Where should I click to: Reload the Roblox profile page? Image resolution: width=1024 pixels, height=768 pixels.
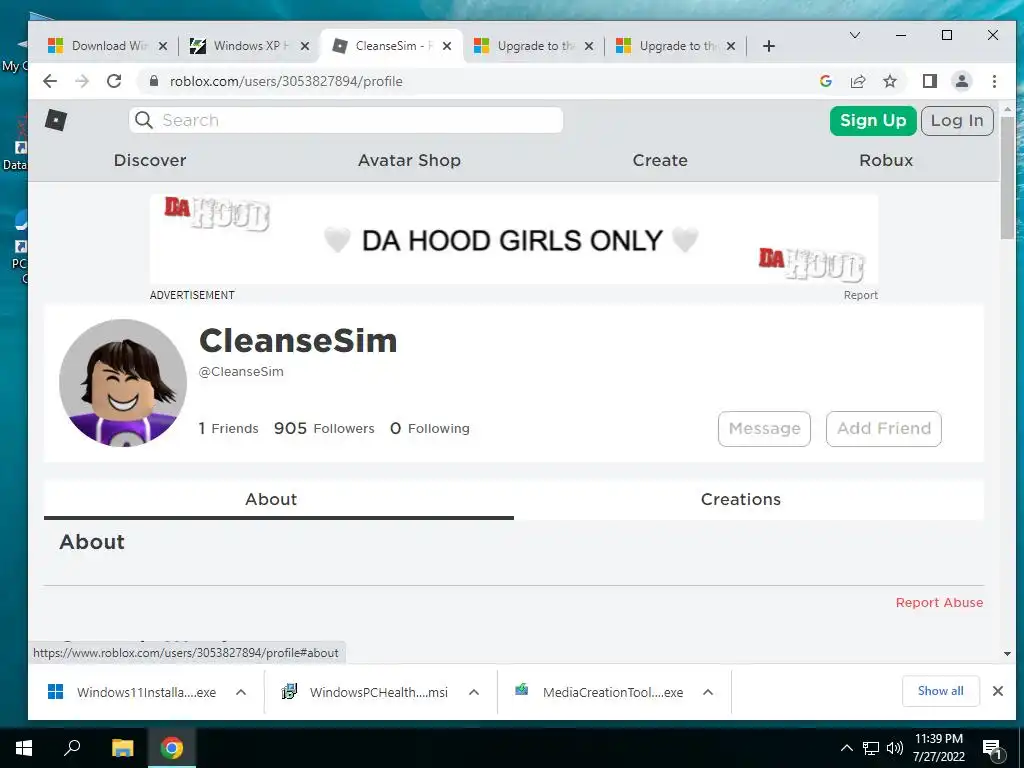click(x=114, y=81)
